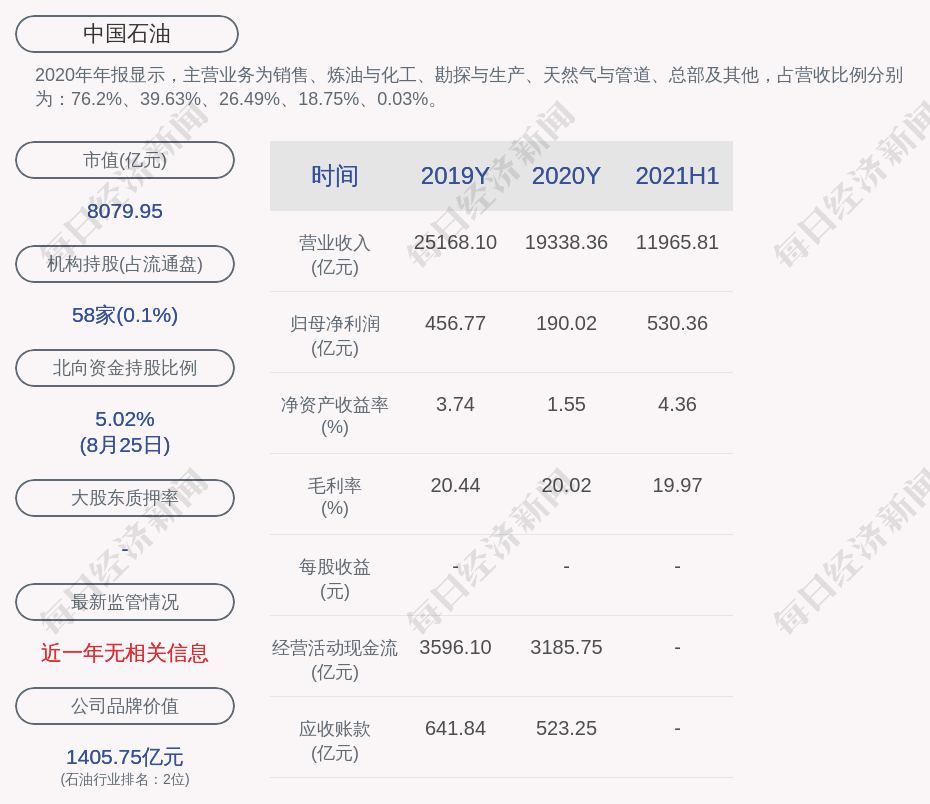This screenshot has width=930, height=804.
Task: Select the 2021H1 column header
Action: [x=677, y=176]
